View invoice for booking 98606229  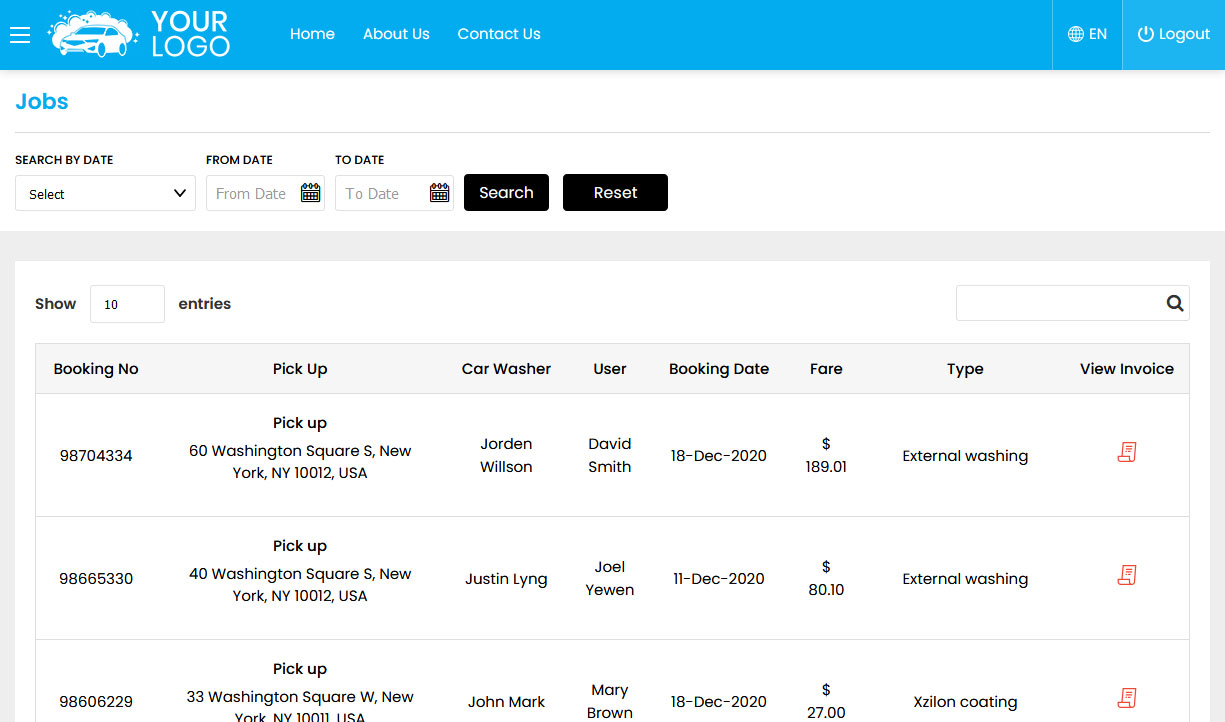click(x=1127, y=698)
